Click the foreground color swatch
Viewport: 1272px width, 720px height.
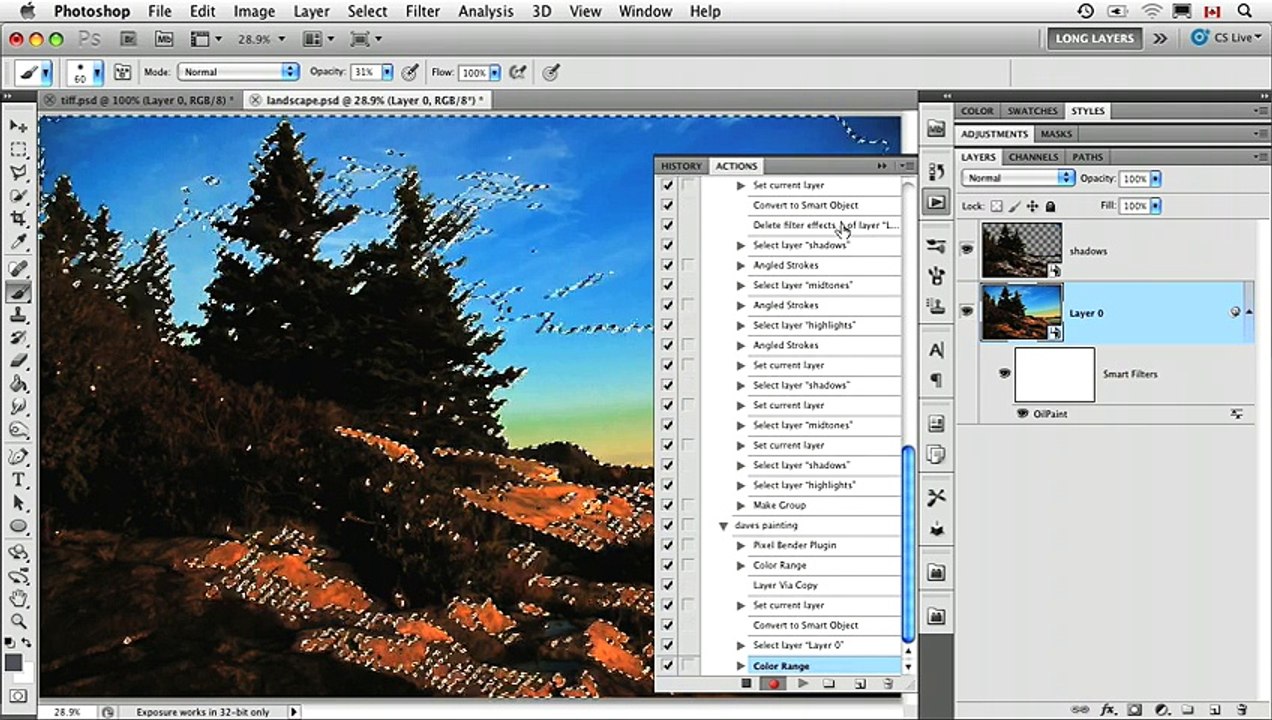pyautogui.click(x=13, y=662)
